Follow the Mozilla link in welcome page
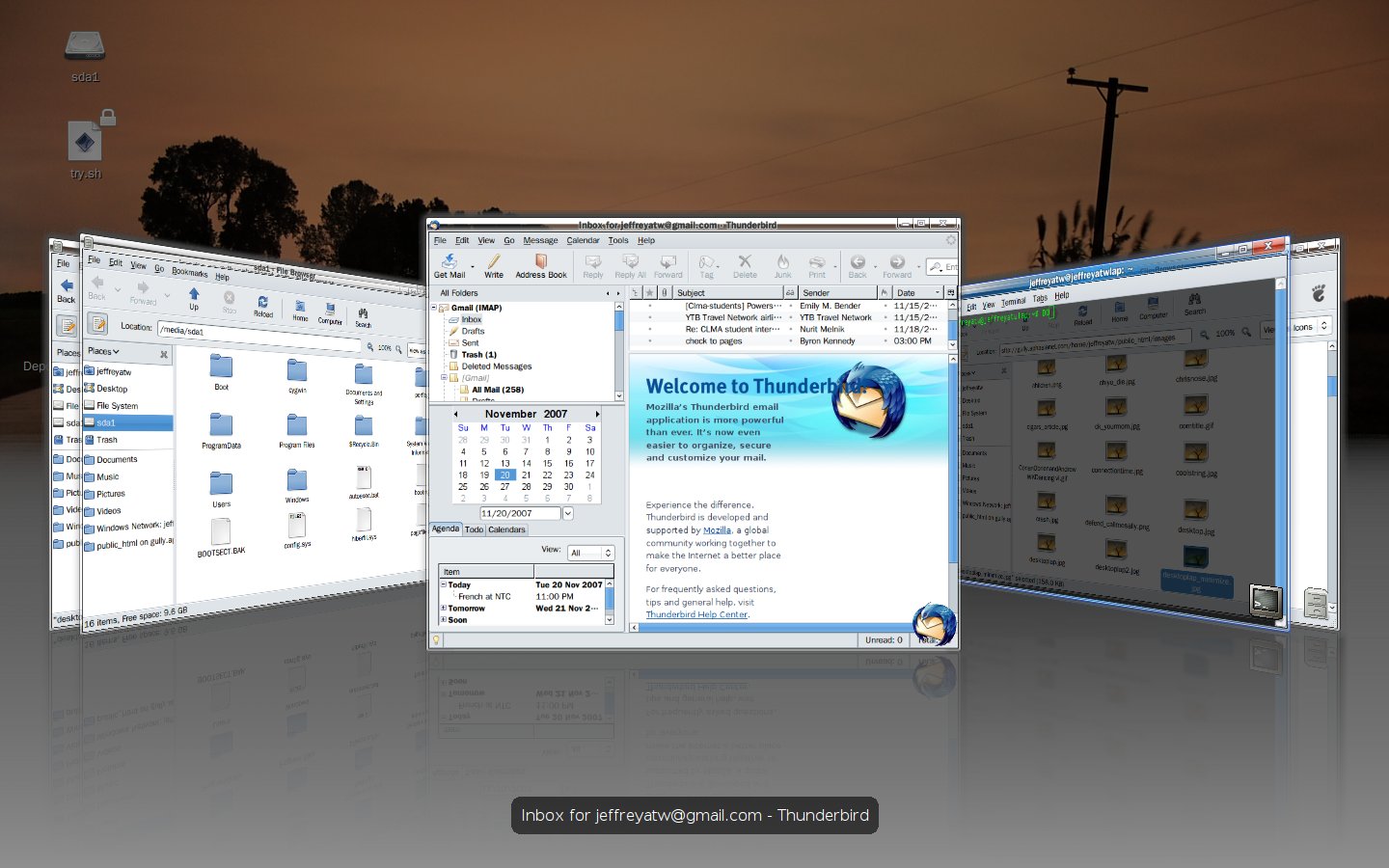1389x868 pixels. click(717, 529)
